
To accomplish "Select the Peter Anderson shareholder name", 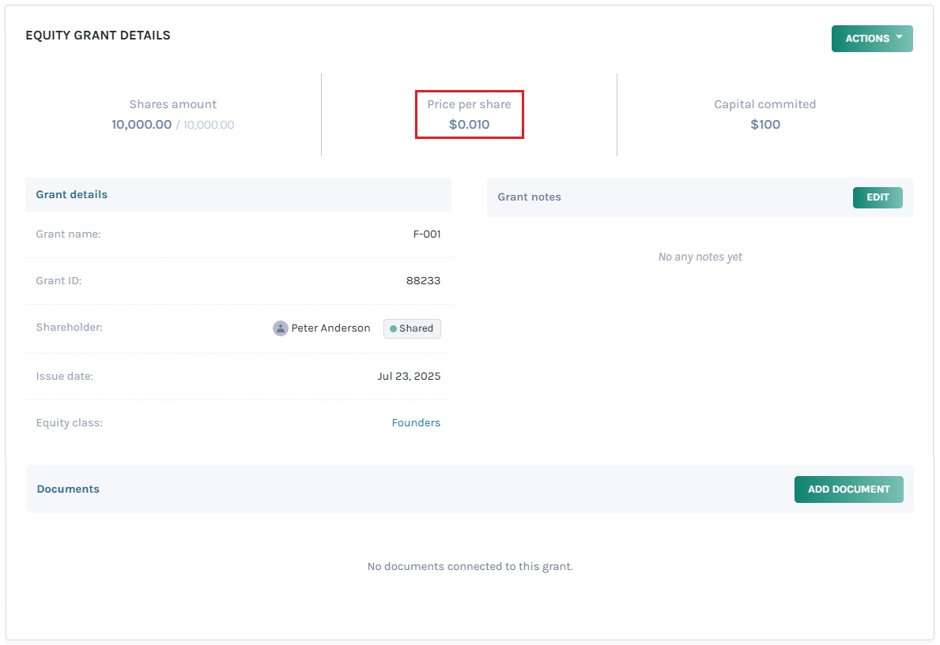I will coord(330,328).
